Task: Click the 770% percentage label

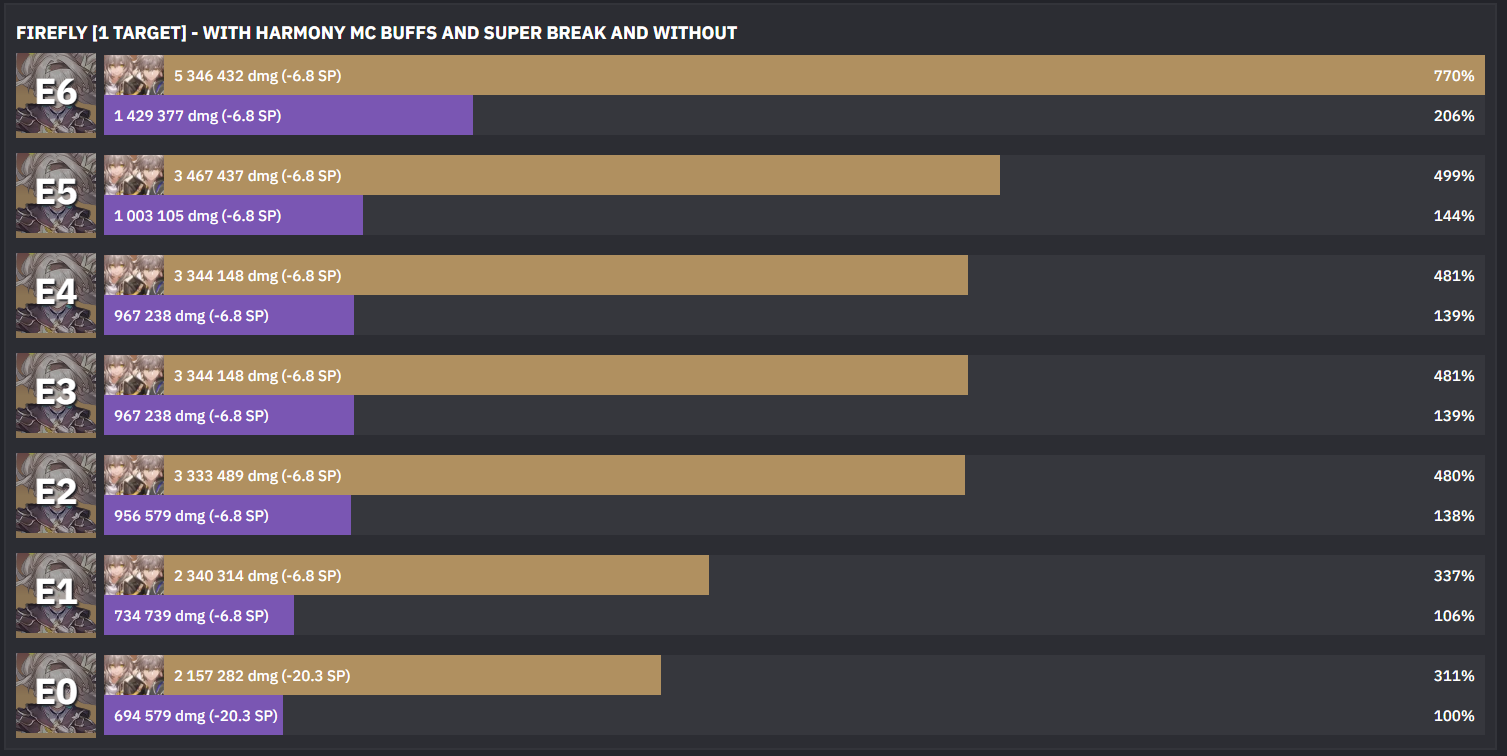Action: [x=1453, y=76]
